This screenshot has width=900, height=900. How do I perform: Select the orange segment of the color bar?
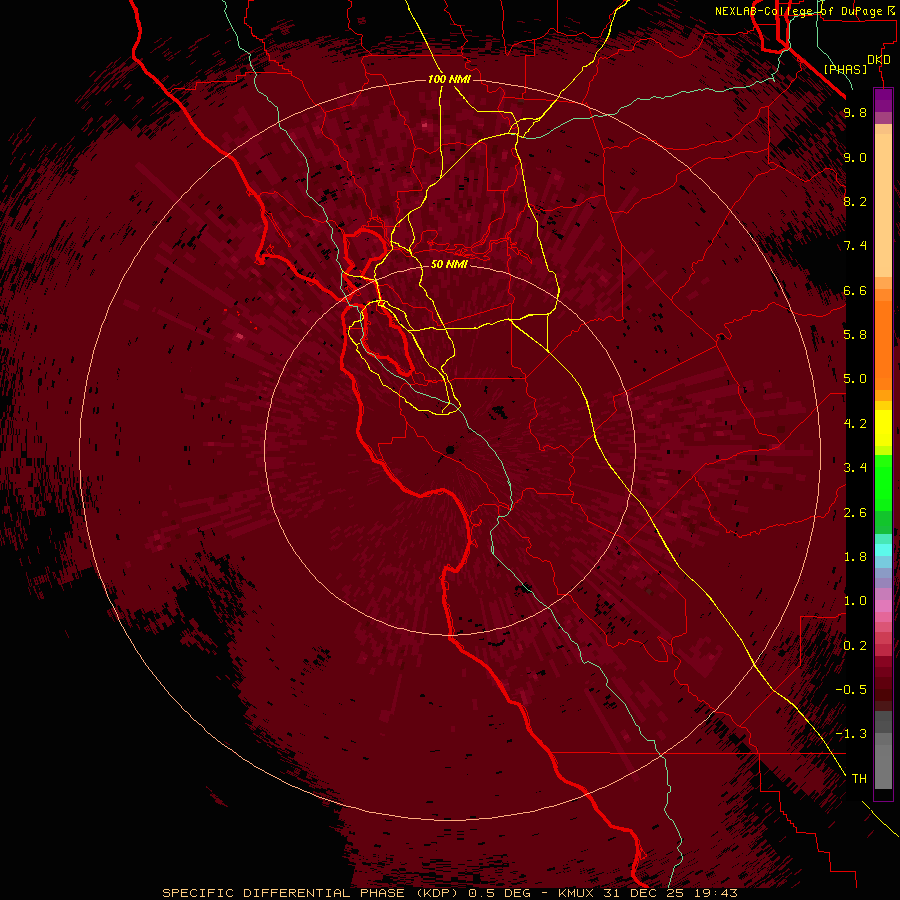[x=883, y=346]
